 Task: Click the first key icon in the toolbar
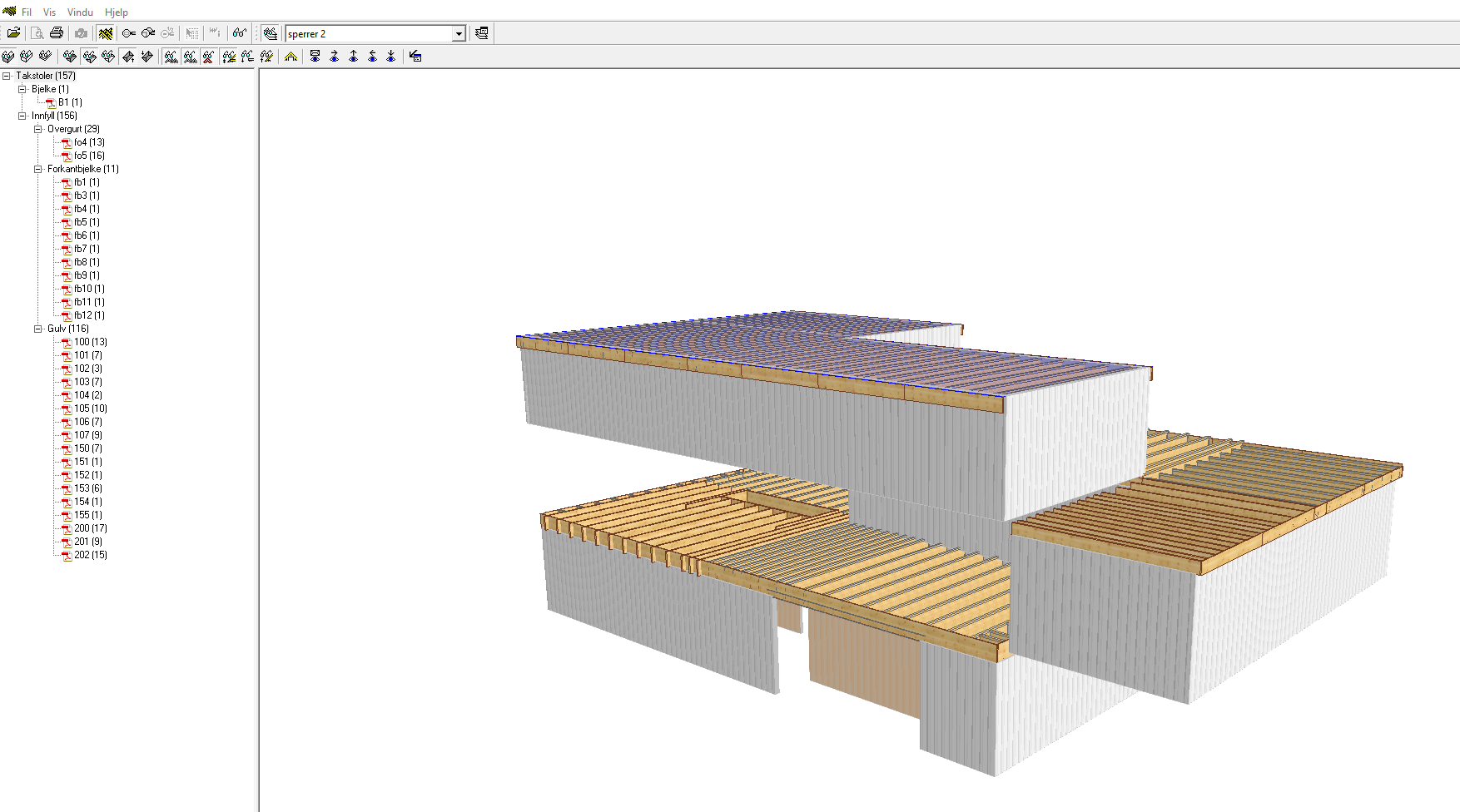128,33
